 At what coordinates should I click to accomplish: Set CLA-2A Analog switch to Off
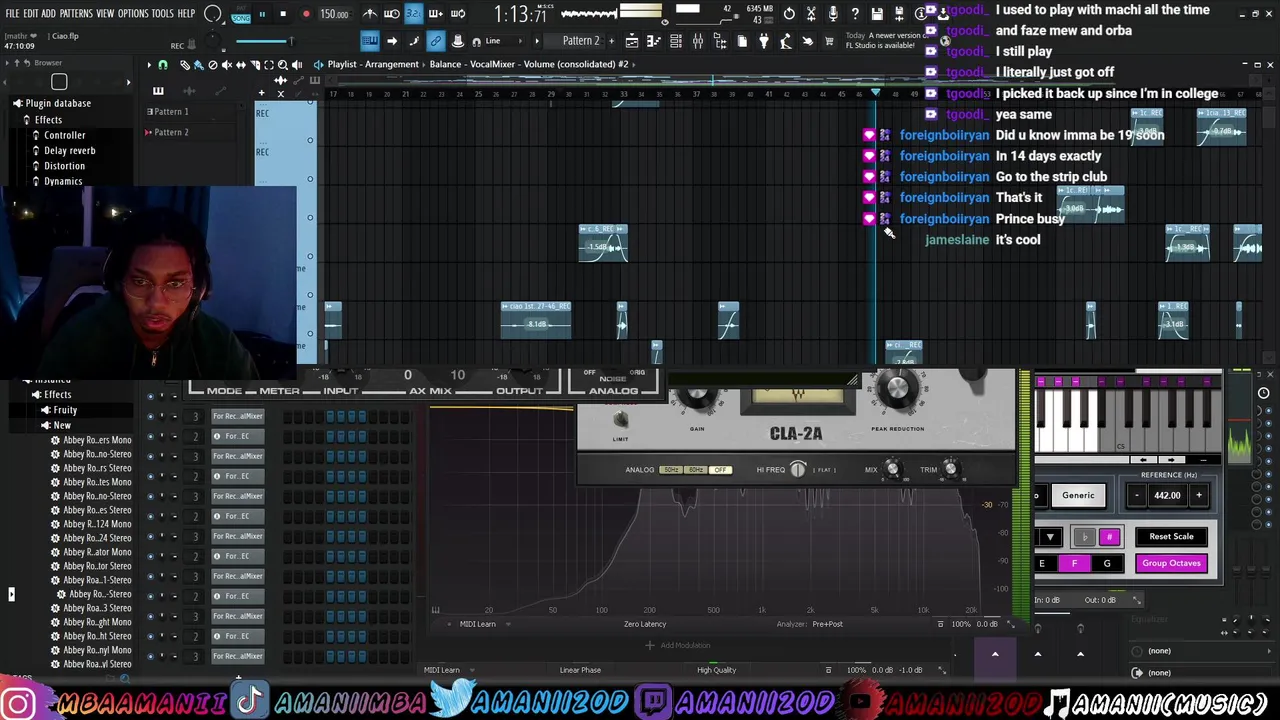720,470
